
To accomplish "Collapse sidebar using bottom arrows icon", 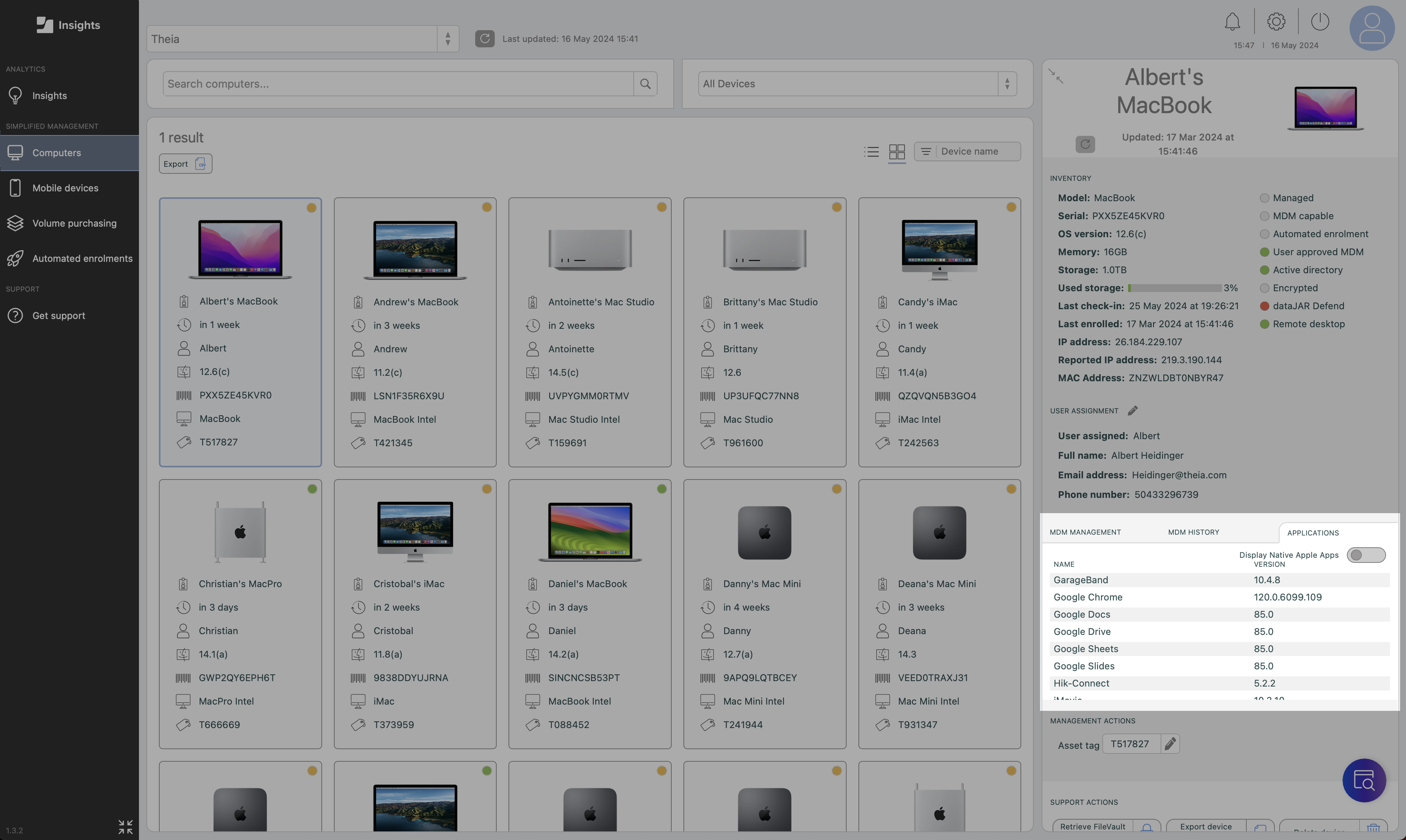I will pos(126,827).
